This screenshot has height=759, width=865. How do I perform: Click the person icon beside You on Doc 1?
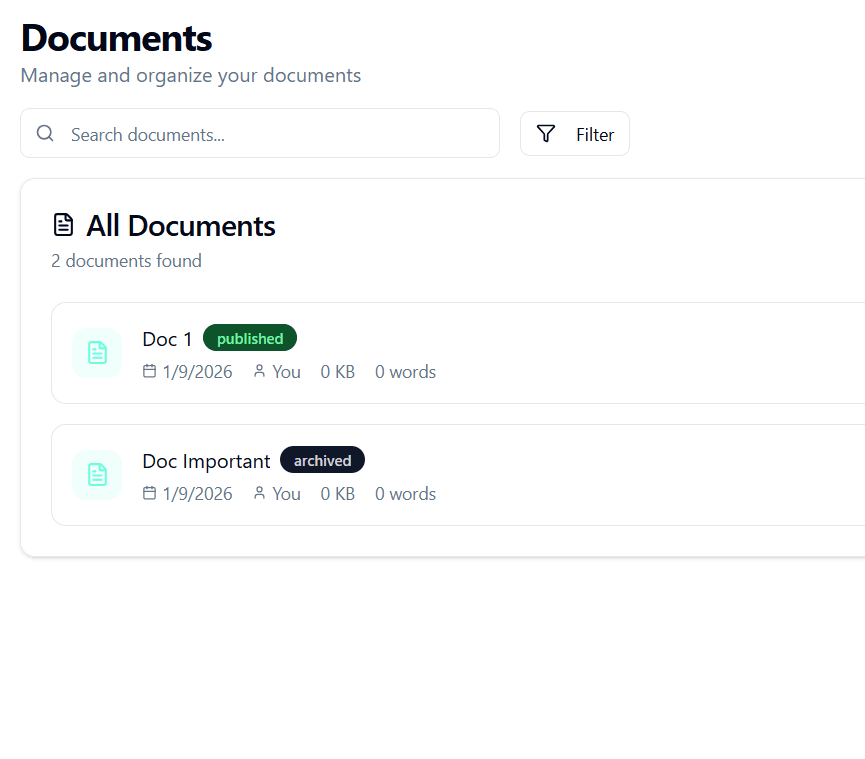(259, 371)
